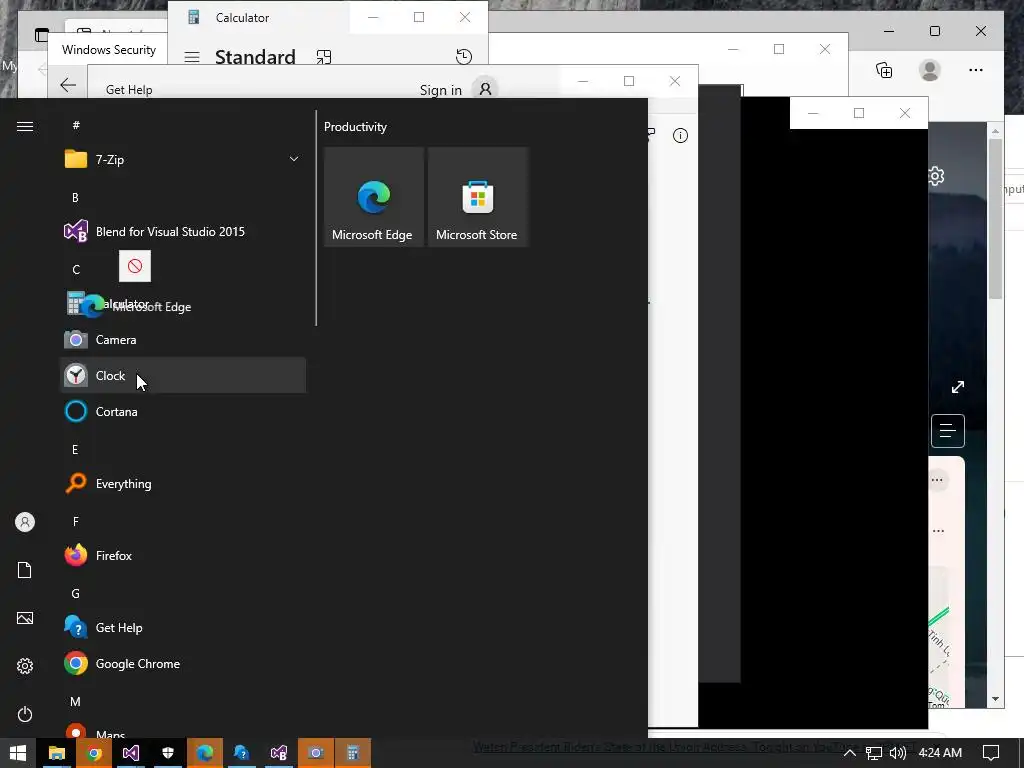Screen dimensions: 1024x768
Task: Open Pictures from Start sidebar
Action: tap(25, 618)
